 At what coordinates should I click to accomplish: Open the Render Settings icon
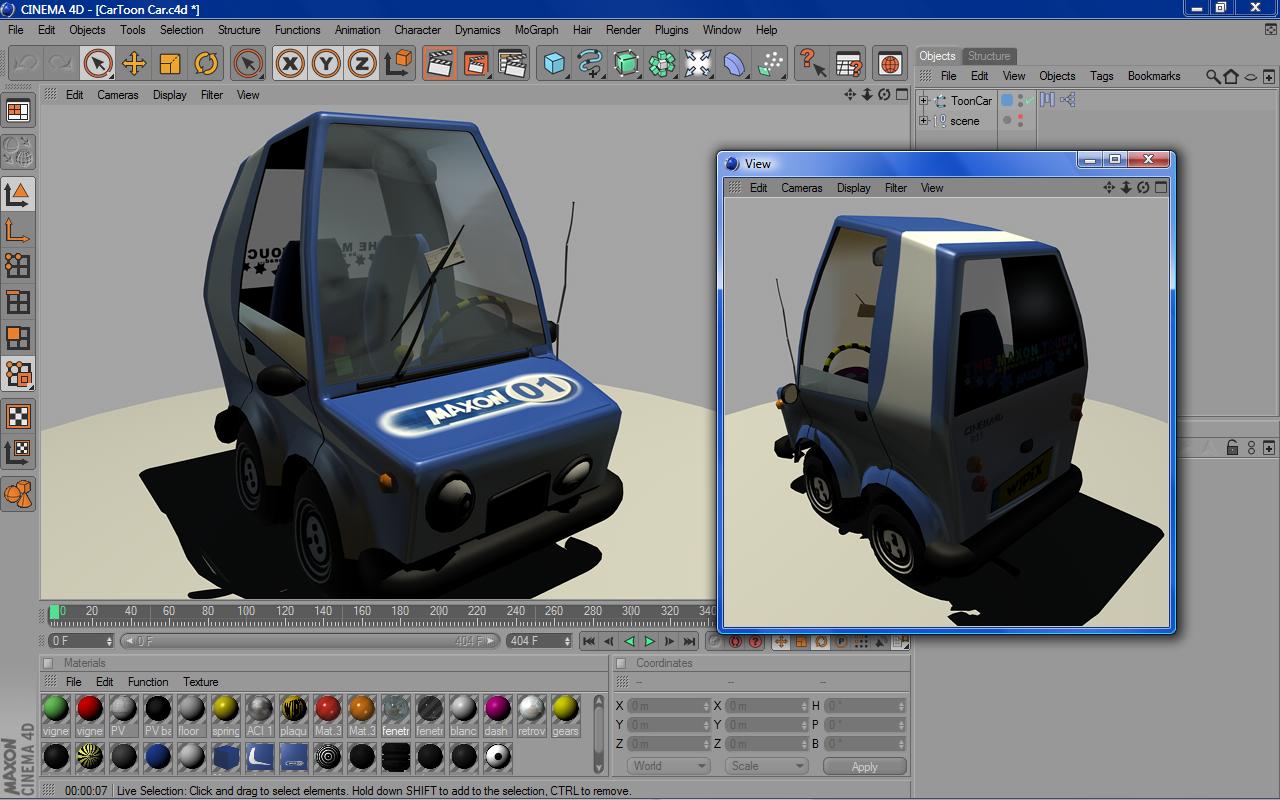pyautogui.click(x=512, y=64)
